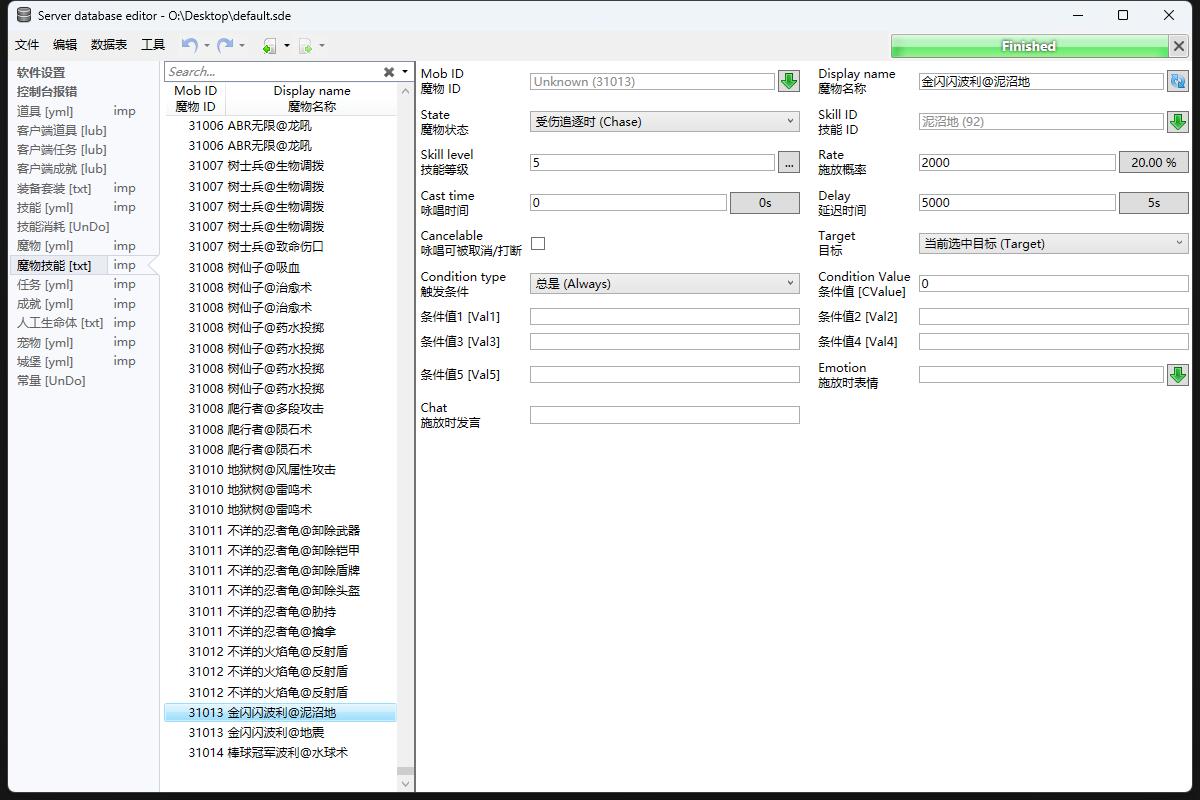Click the refresh icon beside Display name
Screen dimensions: 1200x800
[x=1177, y=82]
